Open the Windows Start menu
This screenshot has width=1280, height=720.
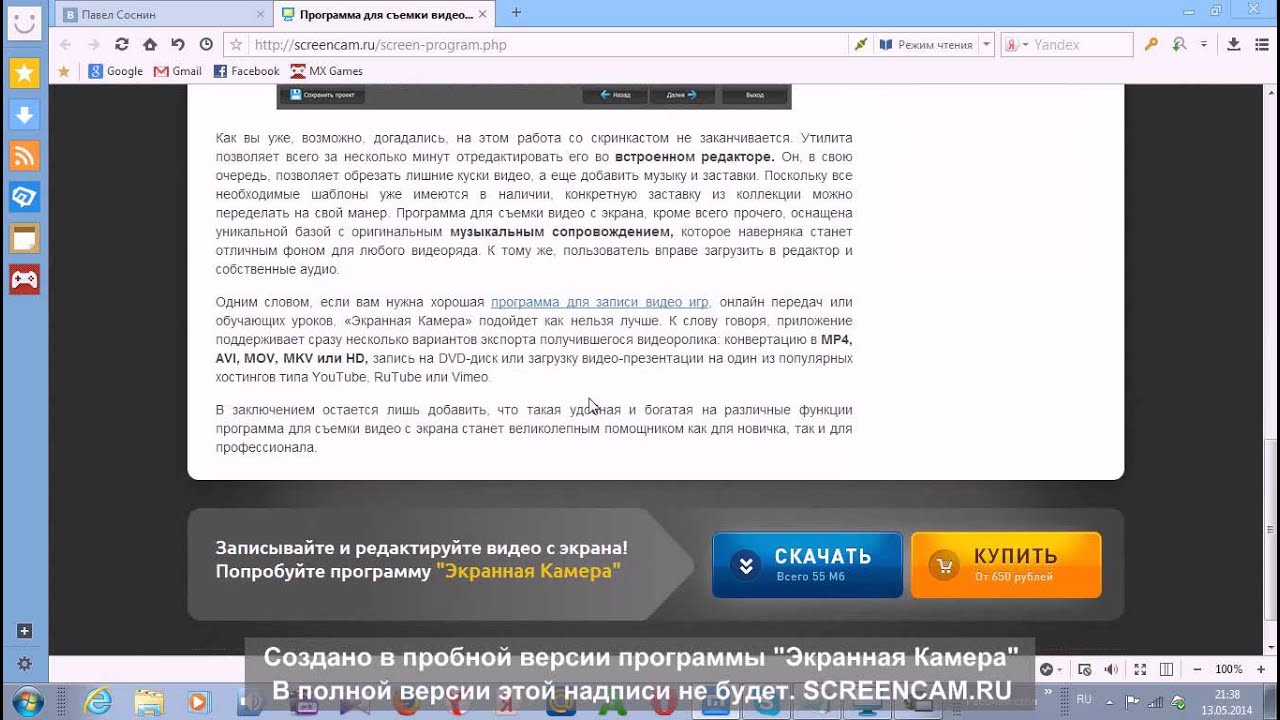pyautogui.click(x=27, y=700)
